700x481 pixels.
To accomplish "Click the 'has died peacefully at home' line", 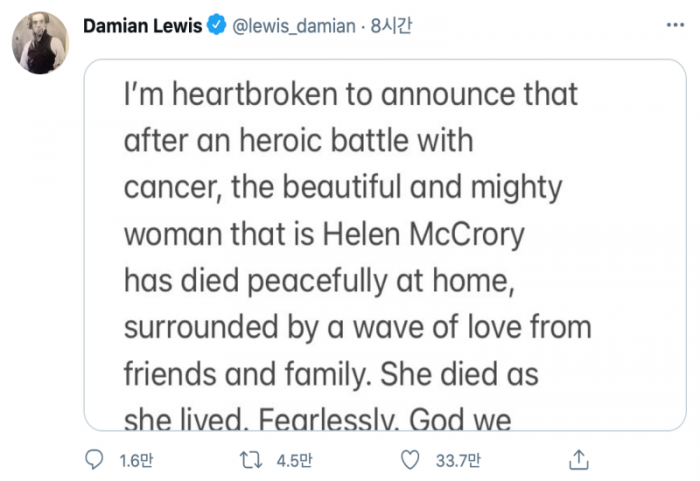I will [x=319, y=281].
